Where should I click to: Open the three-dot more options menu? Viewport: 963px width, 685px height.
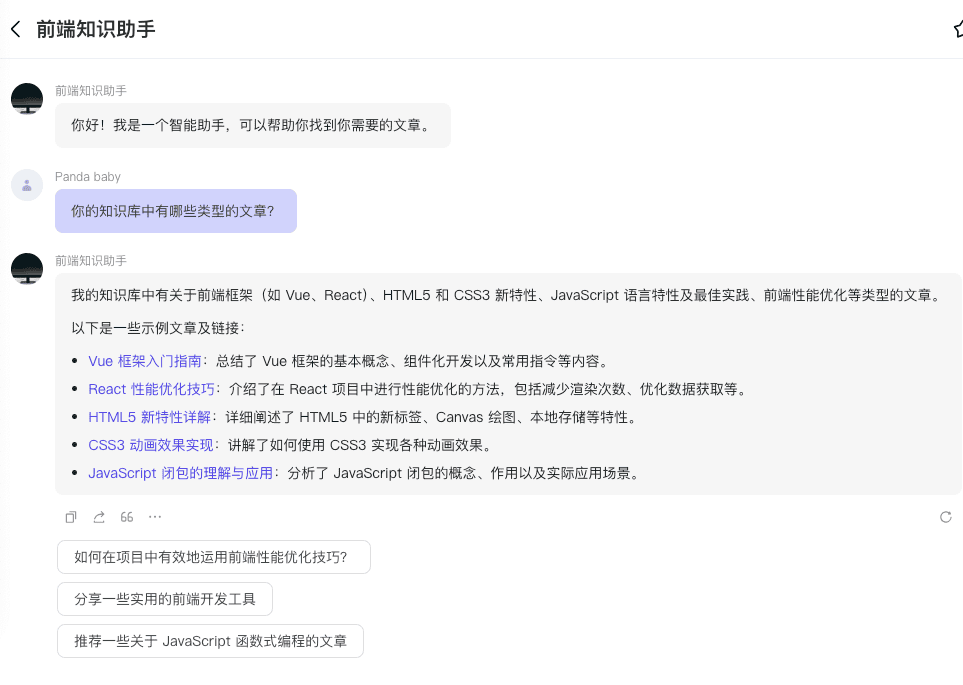(x=155, y=517)
